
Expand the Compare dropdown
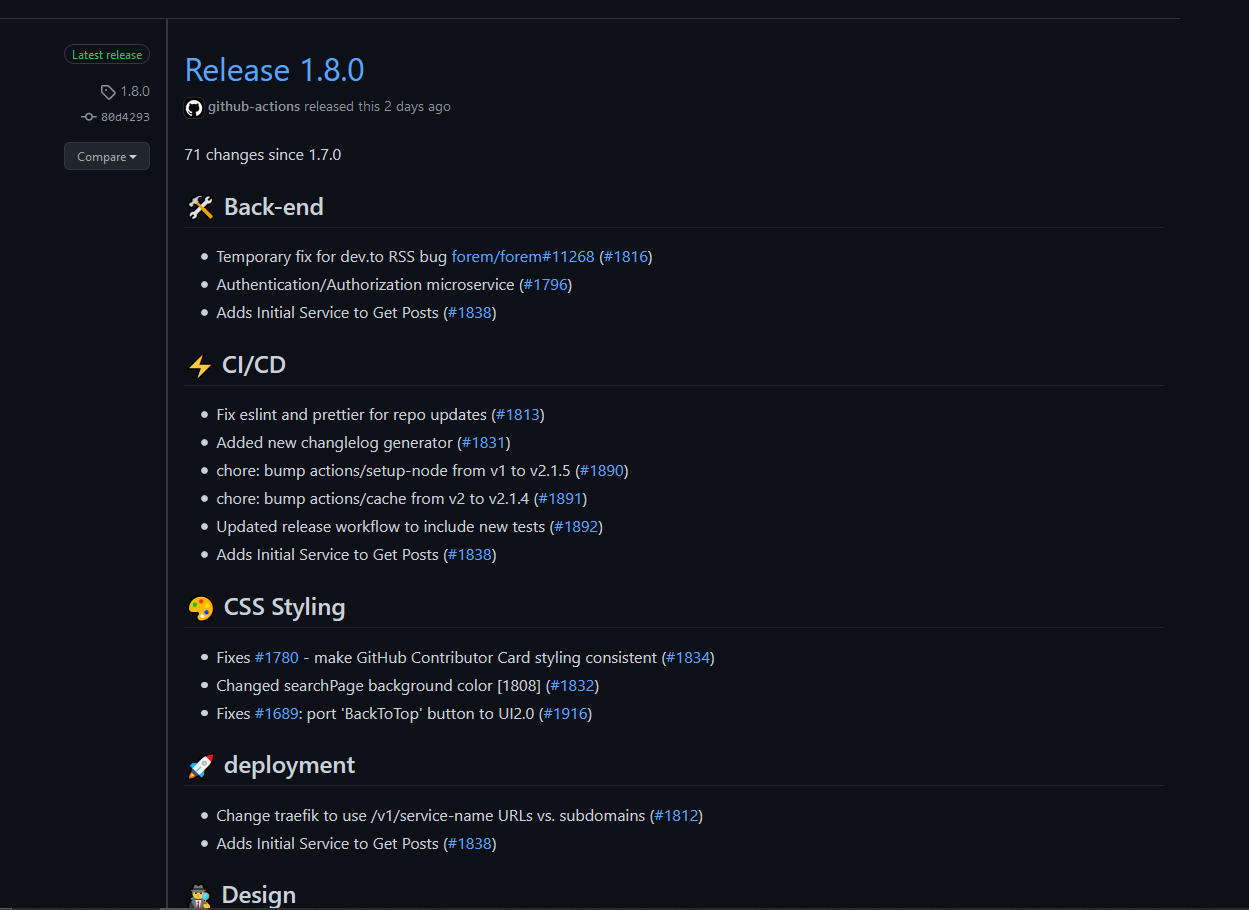point(107,156)
